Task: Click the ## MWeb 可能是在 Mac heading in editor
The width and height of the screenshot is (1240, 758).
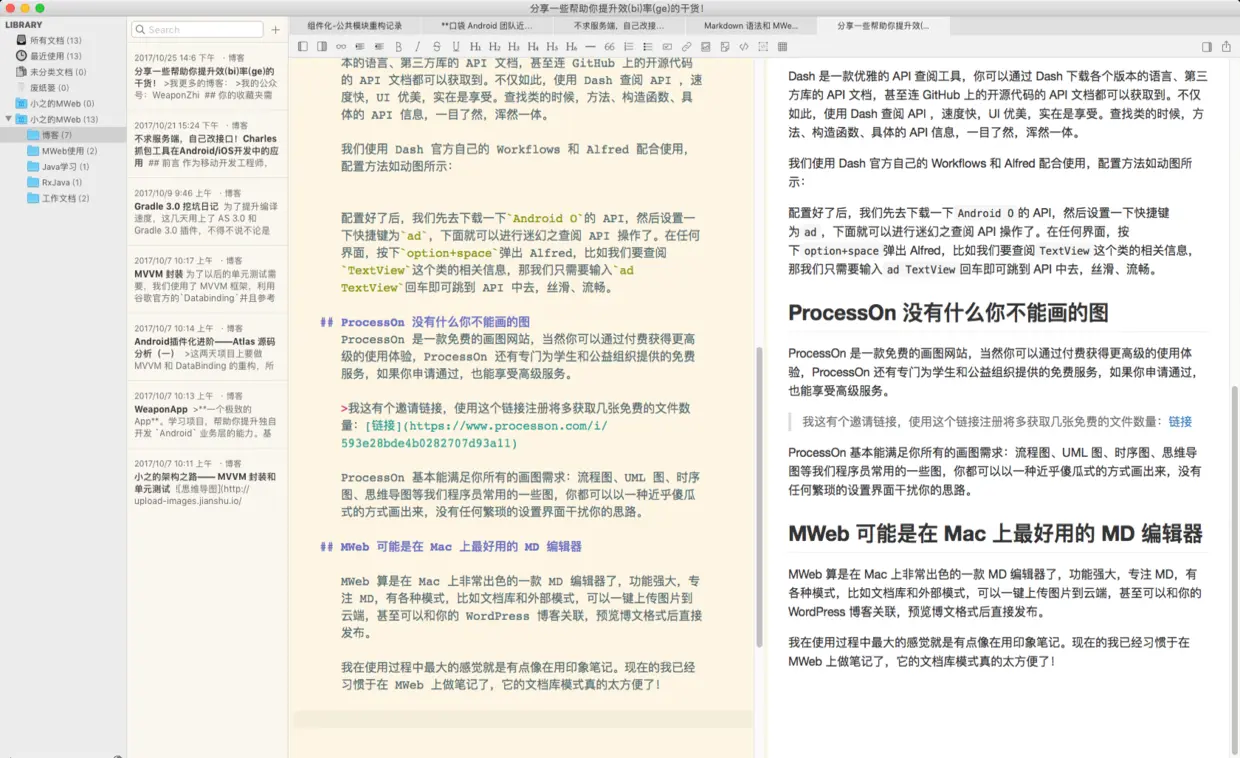Action: click(x=451, y=547)
